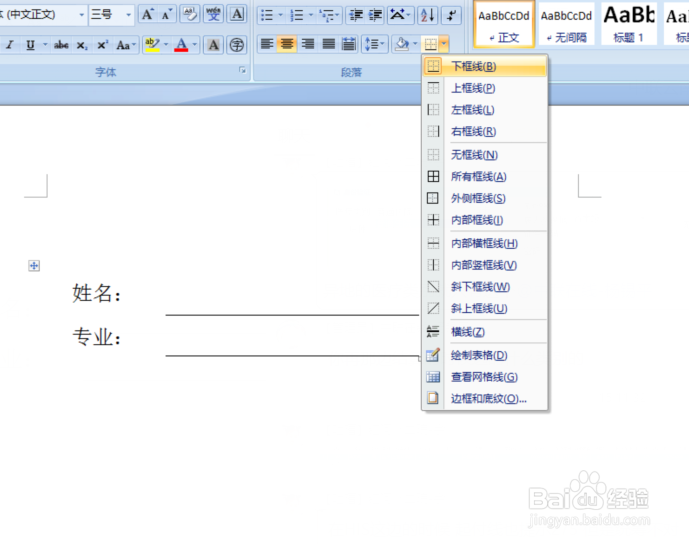Screen dimensions: 689x544
Task: Align text right
Action: click(x=308, y=44)
